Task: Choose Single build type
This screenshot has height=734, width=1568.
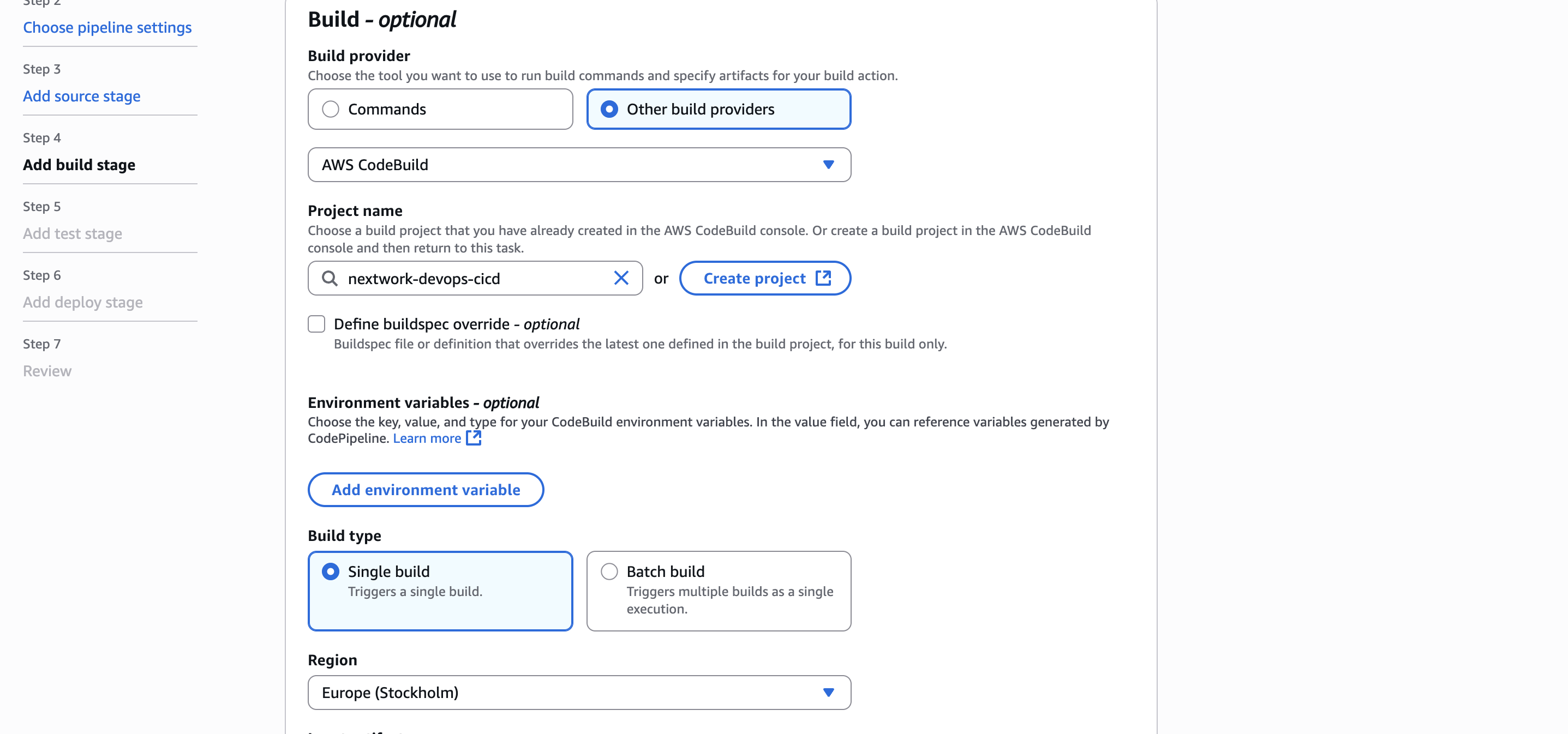Action: pos(331,571)
